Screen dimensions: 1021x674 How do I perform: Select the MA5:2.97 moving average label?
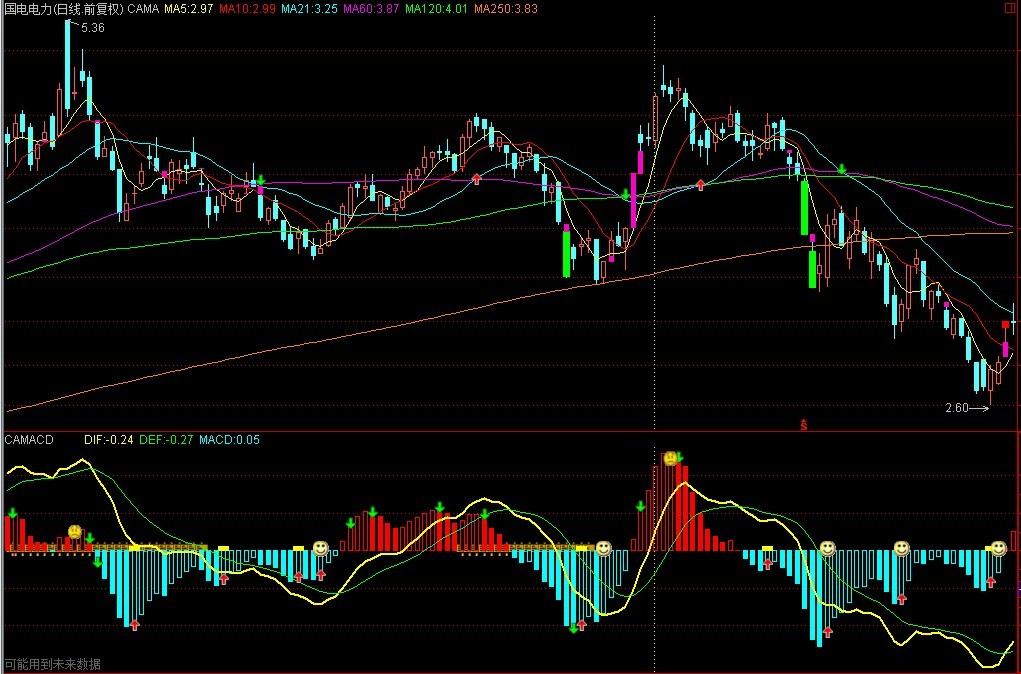point(188,9)
